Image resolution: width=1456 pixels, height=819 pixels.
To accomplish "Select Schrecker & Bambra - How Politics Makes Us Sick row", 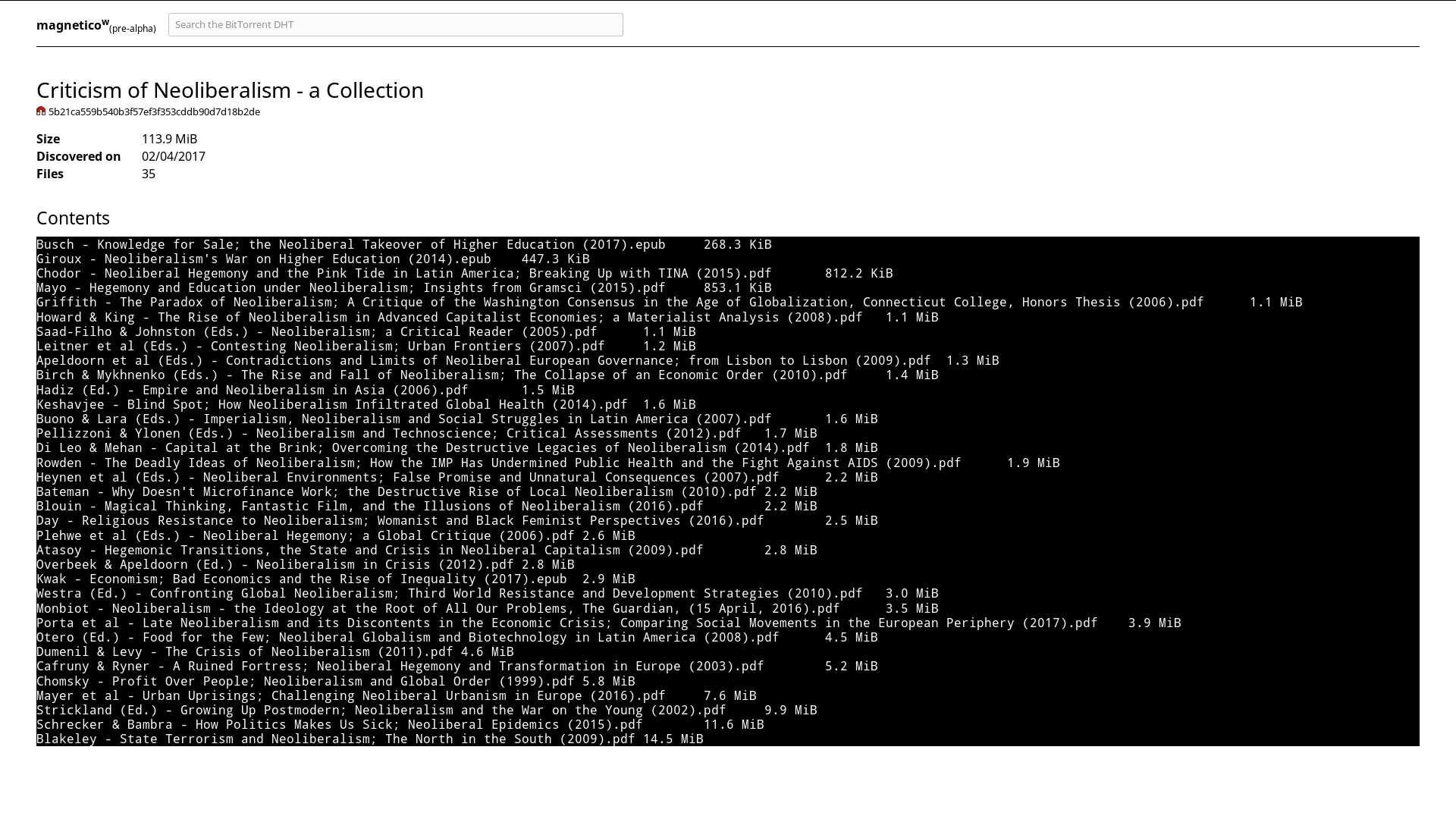I will [400, 724].
